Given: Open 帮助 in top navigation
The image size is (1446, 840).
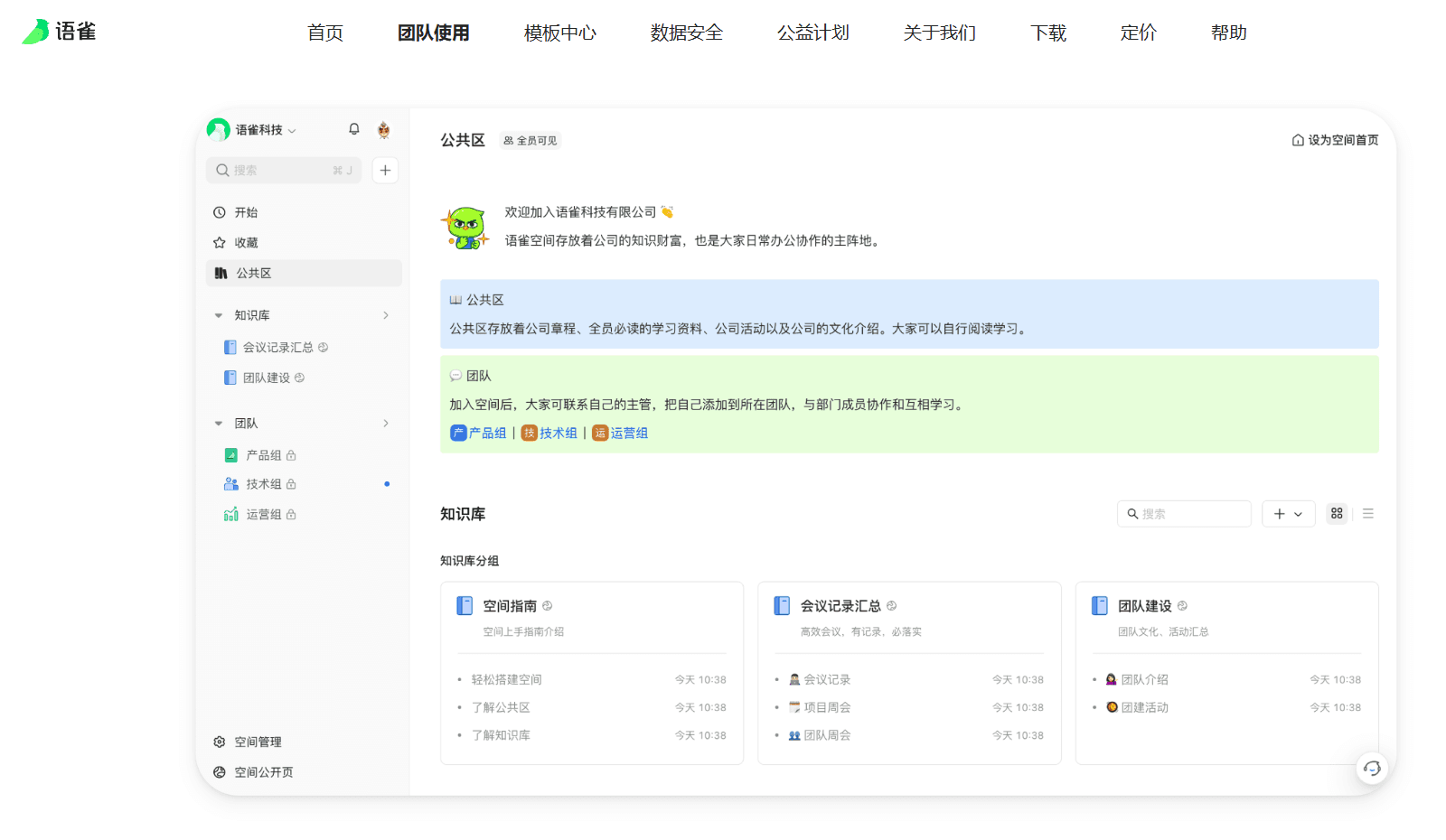Looking at the screenshot, I should coord(1229,33).
